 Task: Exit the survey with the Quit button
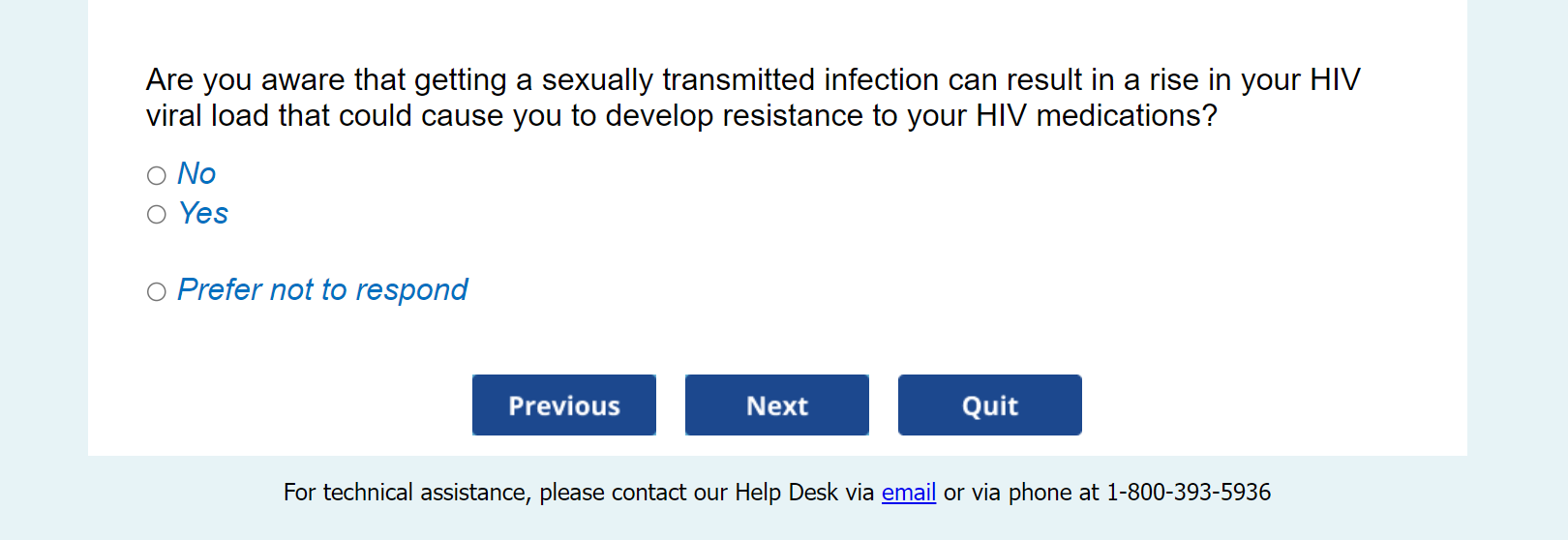(x=989, y=405)
